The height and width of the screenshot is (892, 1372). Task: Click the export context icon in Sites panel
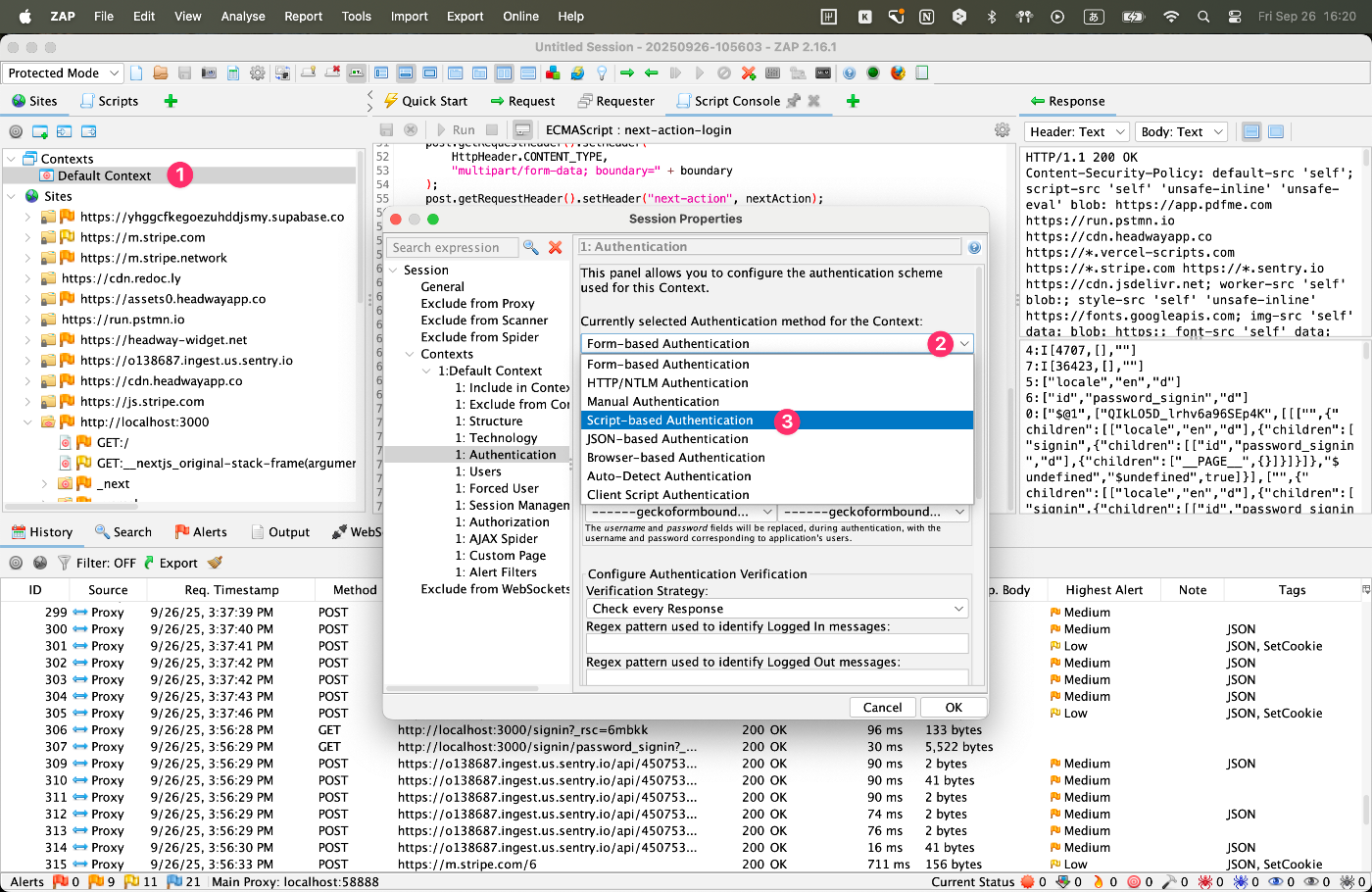coord(88,131)
